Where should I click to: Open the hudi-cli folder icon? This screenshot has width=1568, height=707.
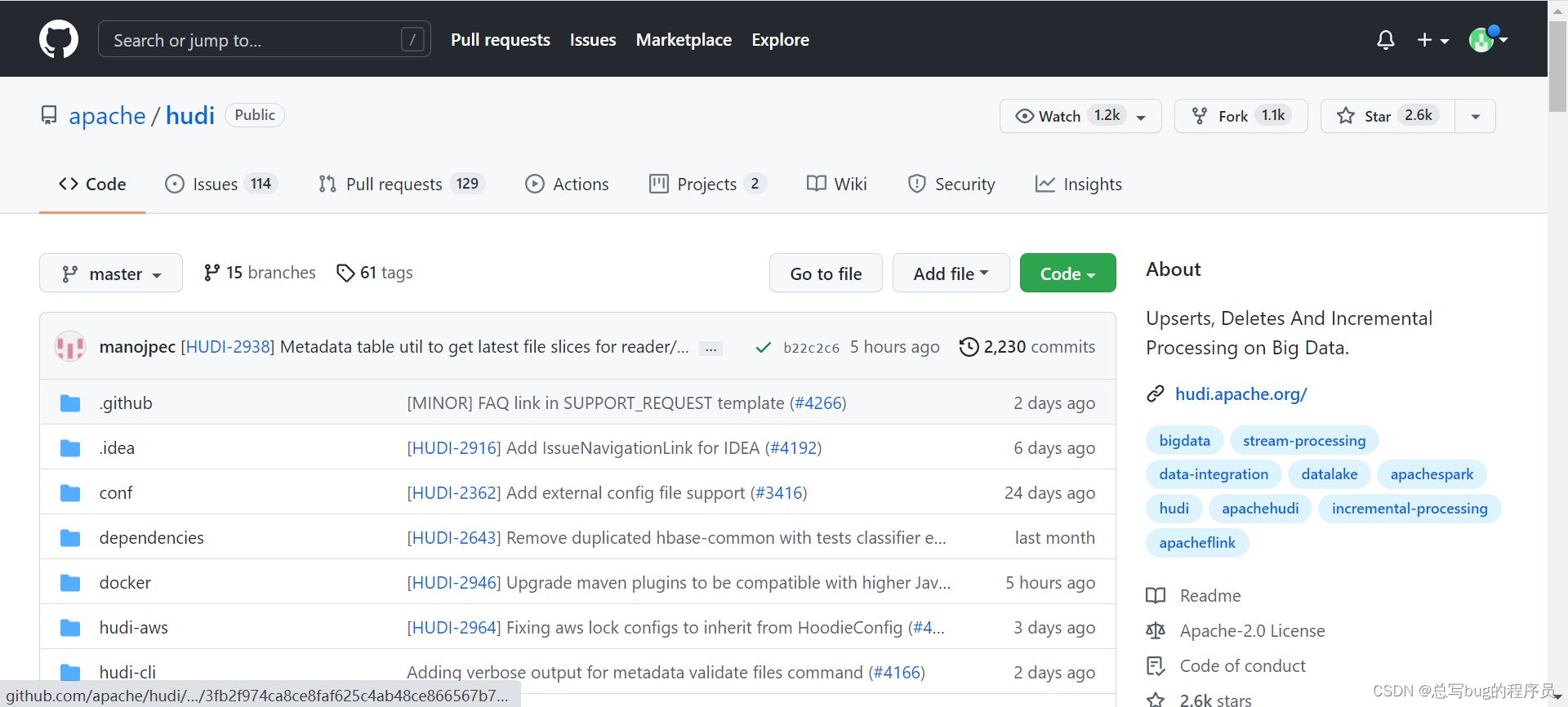[70, 673]
